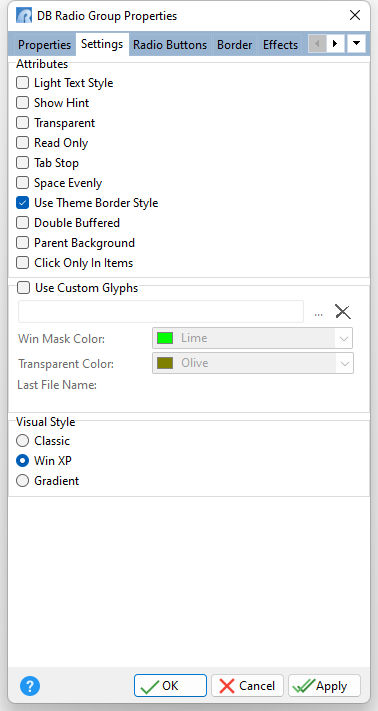Browse for glyph file with ellipsis button

point(319,313)
